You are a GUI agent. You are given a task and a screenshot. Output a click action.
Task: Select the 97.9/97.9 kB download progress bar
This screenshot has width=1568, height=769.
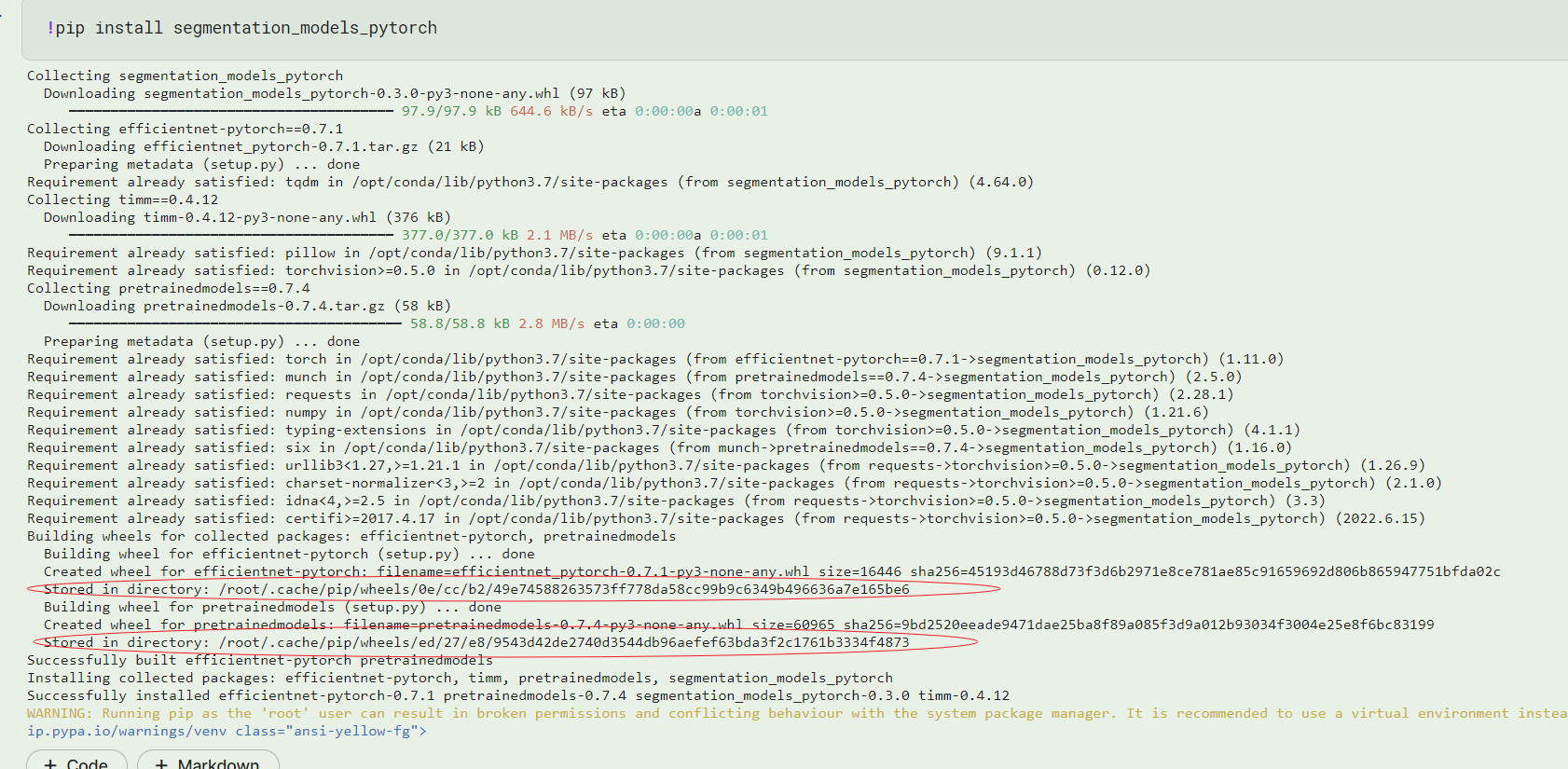click(x=231, y=111)
